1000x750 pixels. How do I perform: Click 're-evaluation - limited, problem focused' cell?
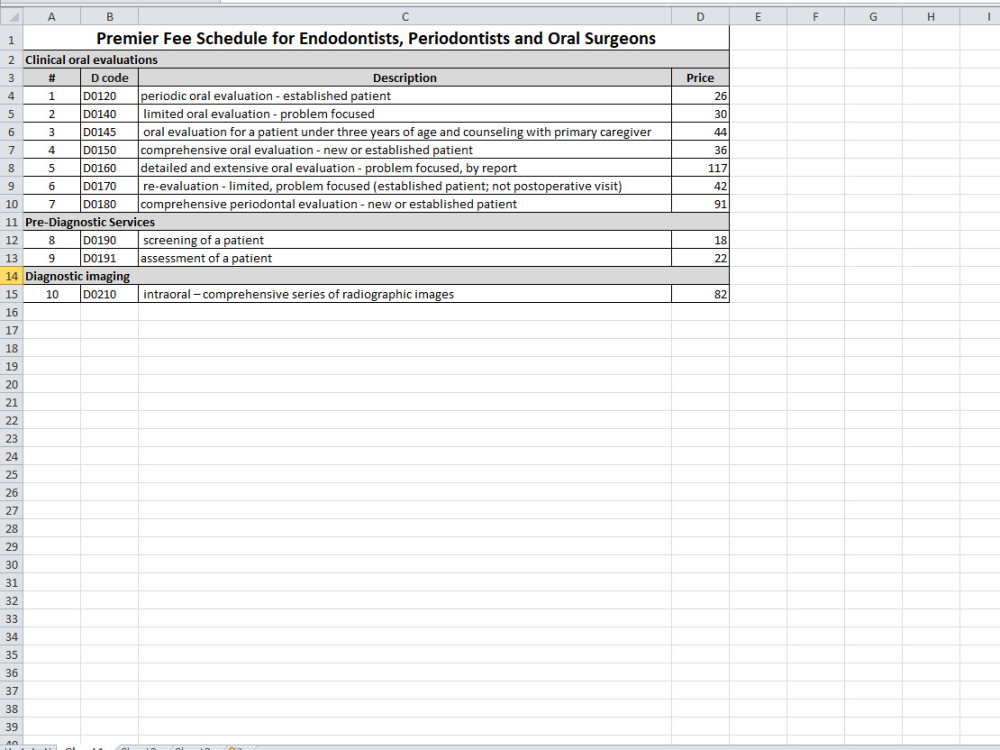(x=405, y=186)
